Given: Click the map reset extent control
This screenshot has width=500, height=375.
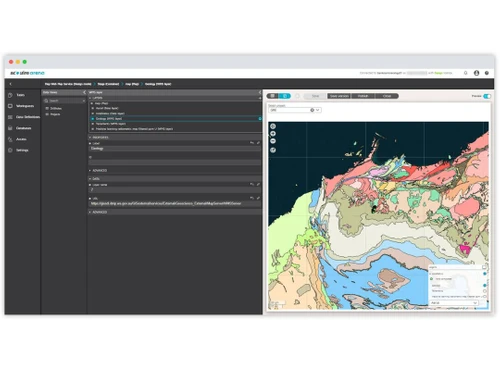Looking at the screenshot, I should pyautogui.click(x=273, y=126).
